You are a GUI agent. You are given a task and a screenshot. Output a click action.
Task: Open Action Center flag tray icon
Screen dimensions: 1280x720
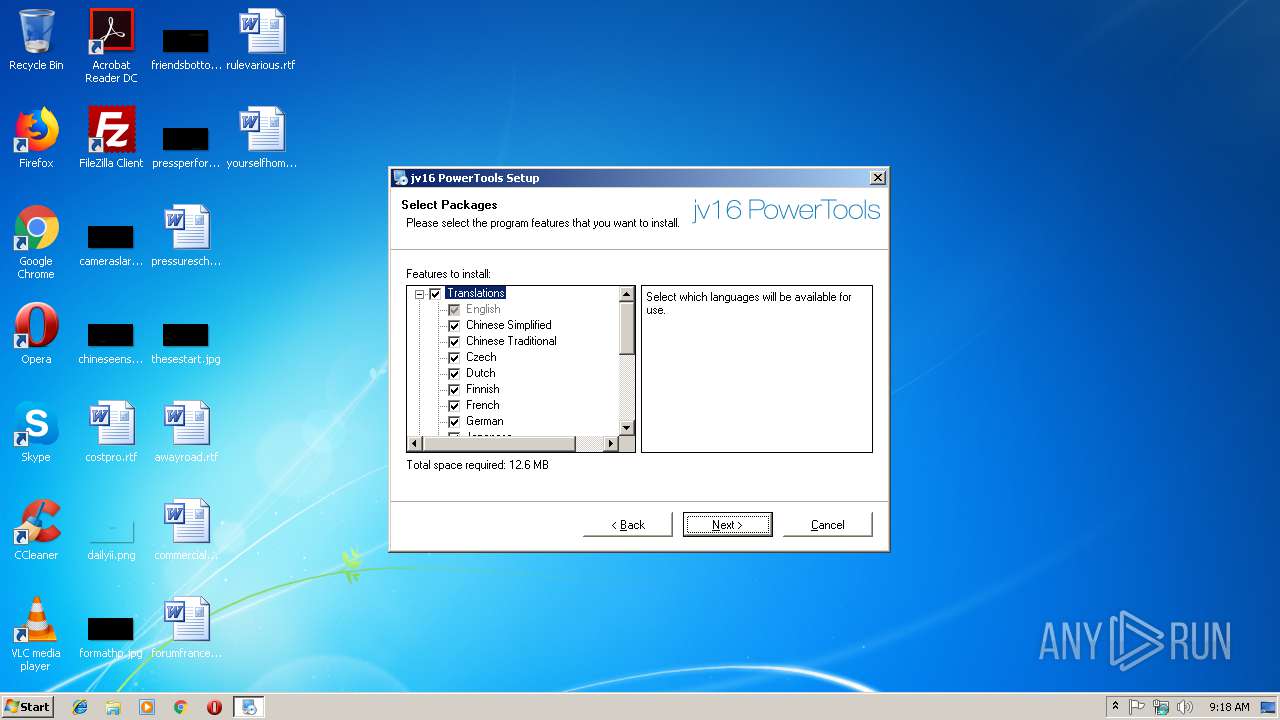[1137, 707]
